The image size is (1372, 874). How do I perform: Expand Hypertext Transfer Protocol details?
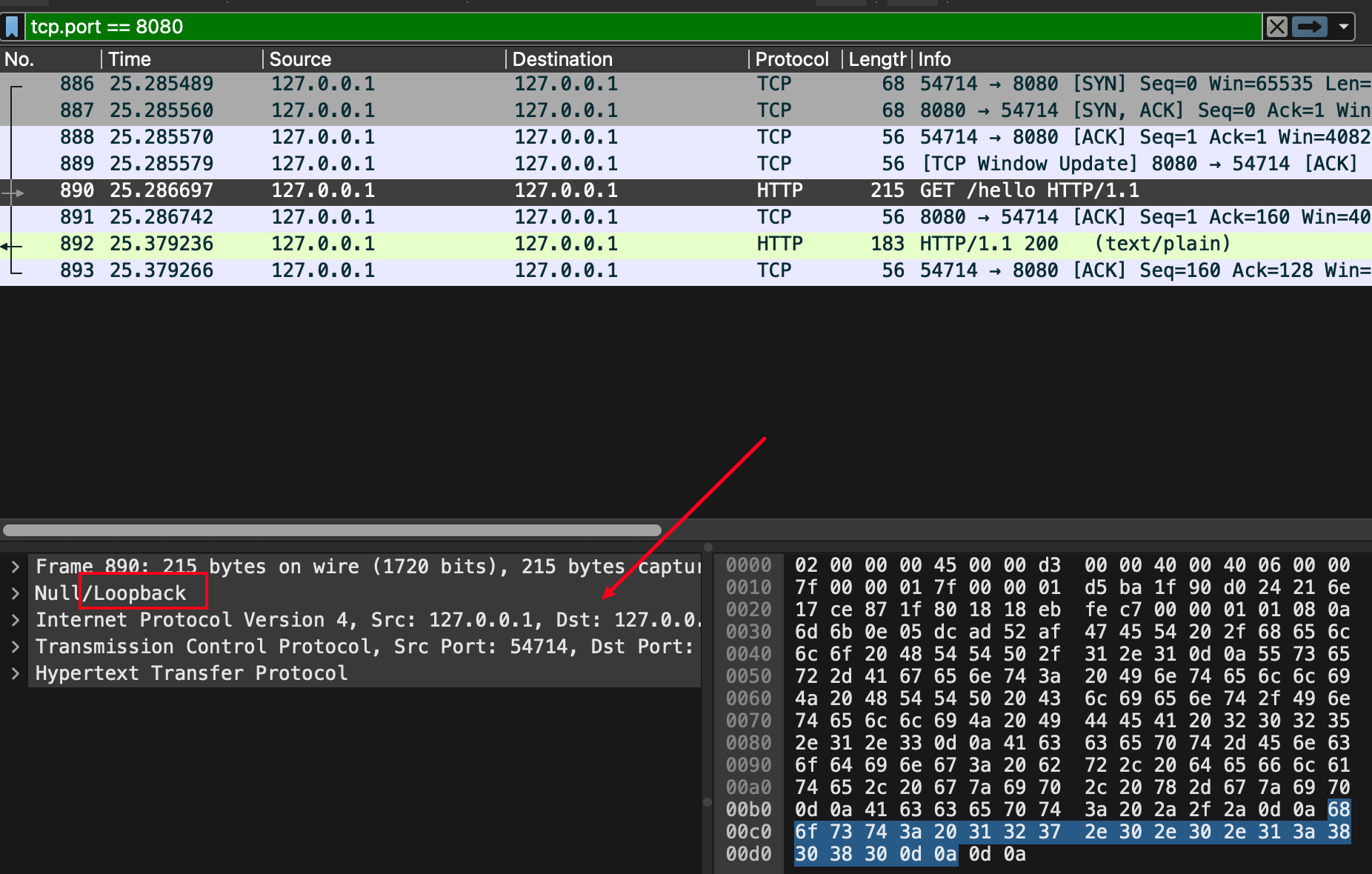point(15,674)
